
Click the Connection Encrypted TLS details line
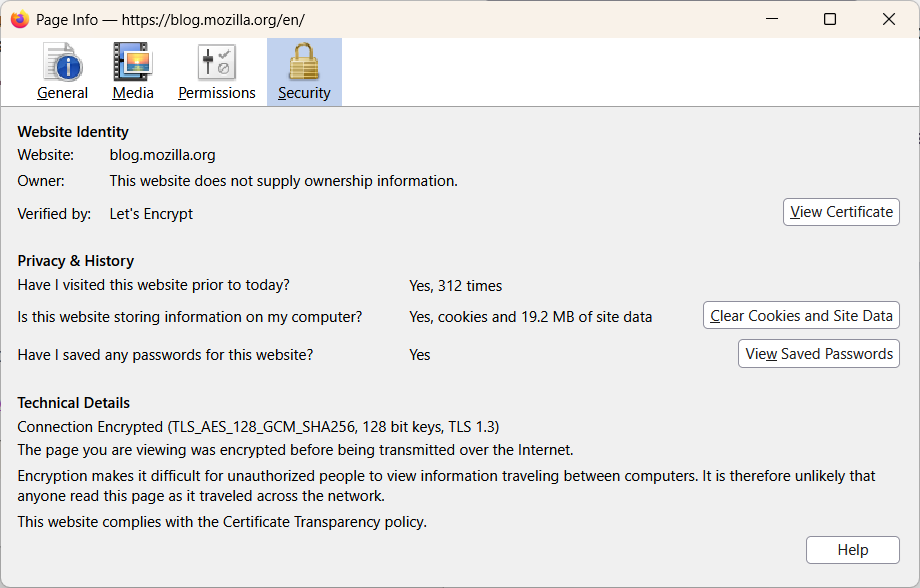[x=258, y=427]
